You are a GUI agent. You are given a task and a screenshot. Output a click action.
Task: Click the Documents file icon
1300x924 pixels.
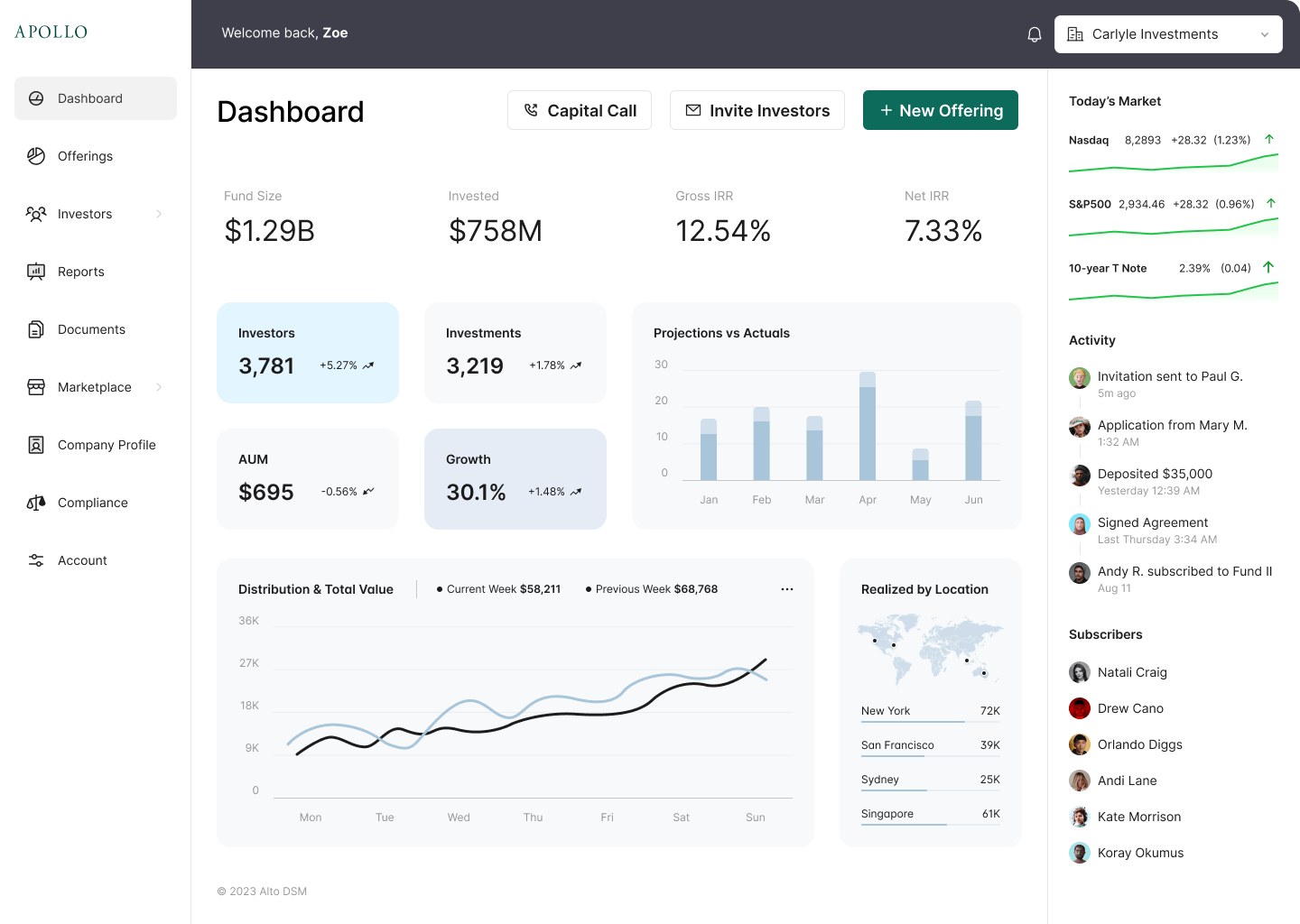36,329
